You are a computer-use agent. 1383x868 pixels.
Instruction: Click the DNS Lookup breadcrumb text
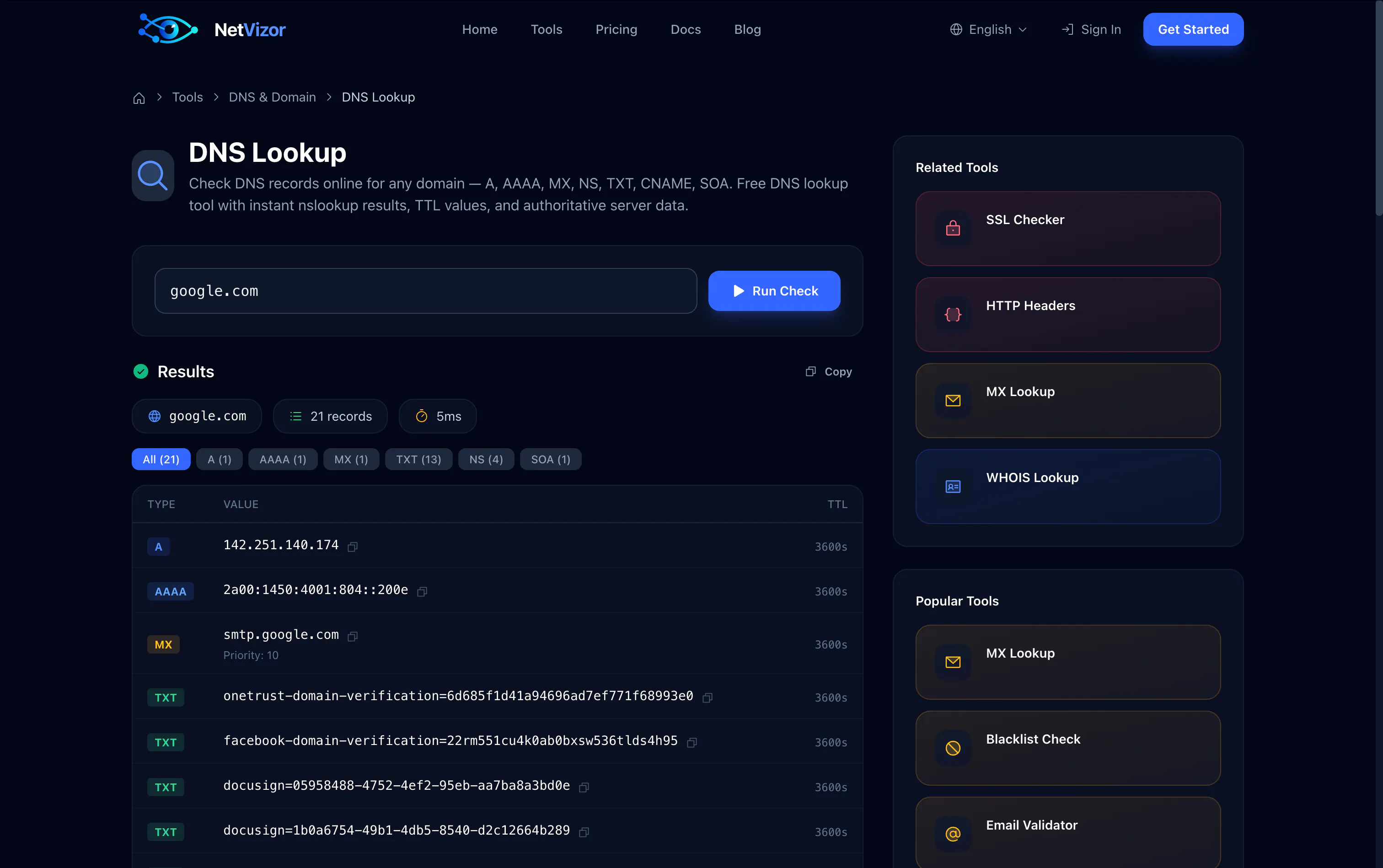click(378, 97)
